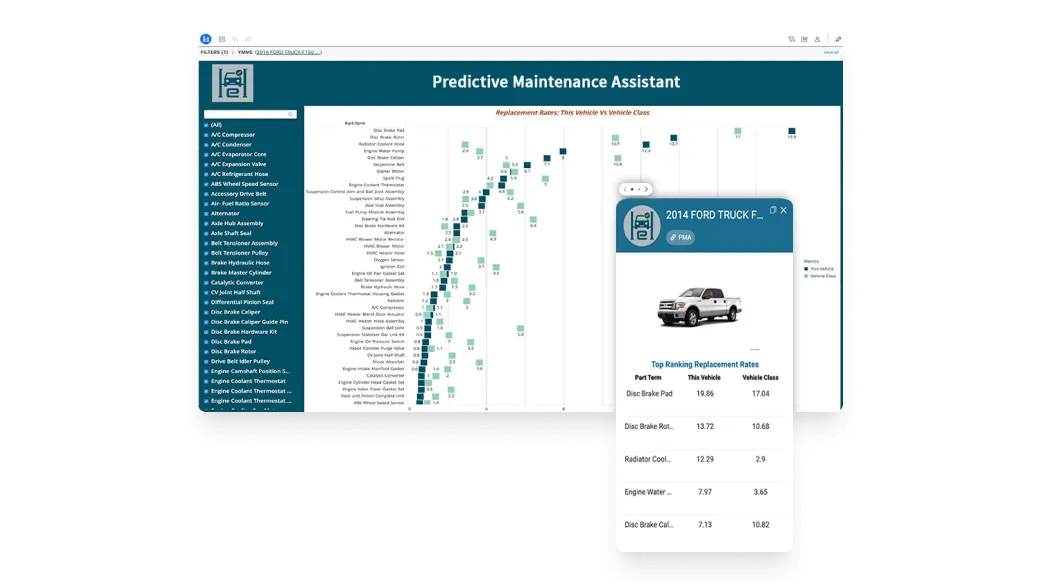Click the clear filters icon in the toolbar
Image resolution: width=1040 pixels, height=585 pixels.
click(x=791, y=39)
